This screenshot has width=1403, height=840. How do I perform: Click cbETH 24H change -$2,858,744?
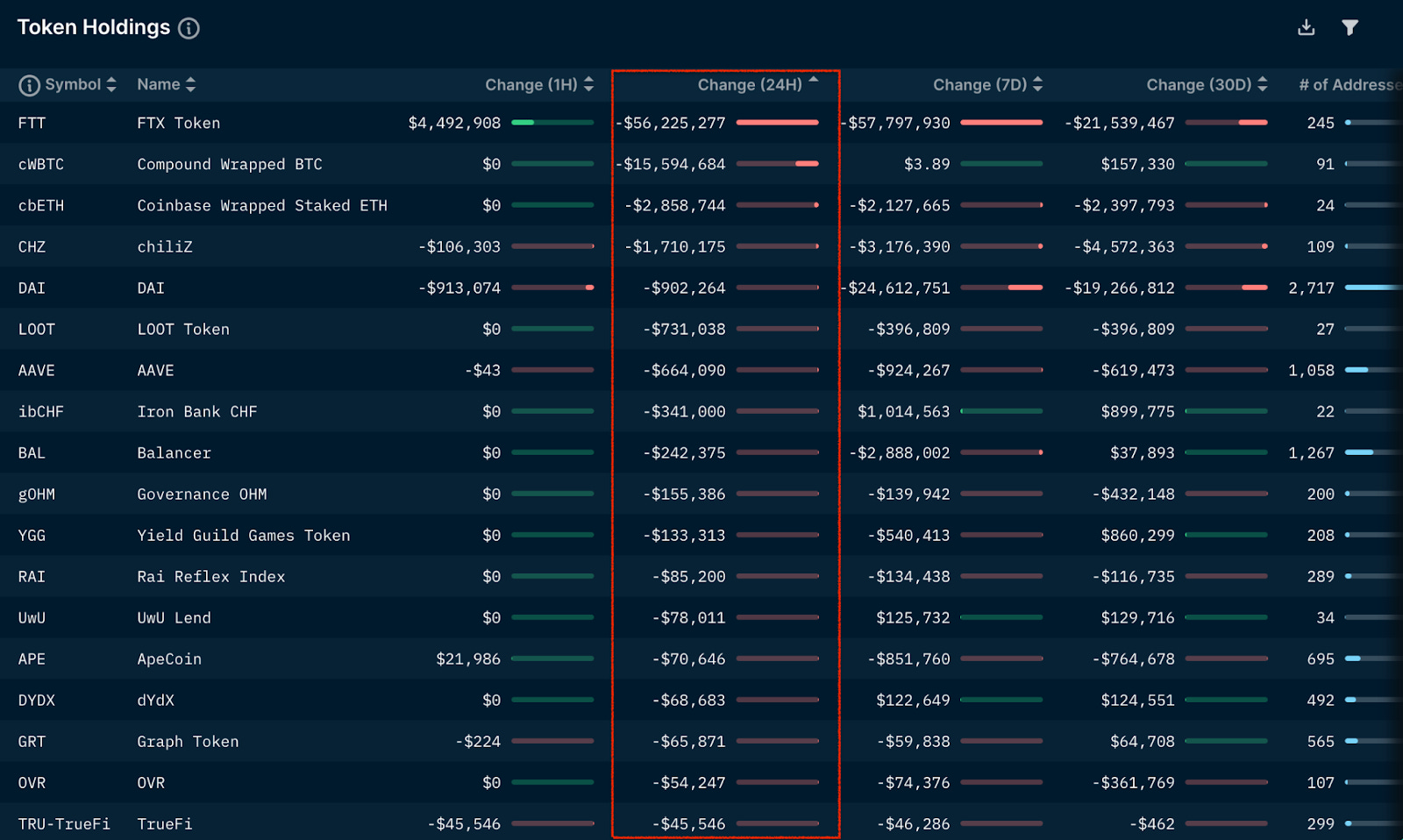[675, 205]
